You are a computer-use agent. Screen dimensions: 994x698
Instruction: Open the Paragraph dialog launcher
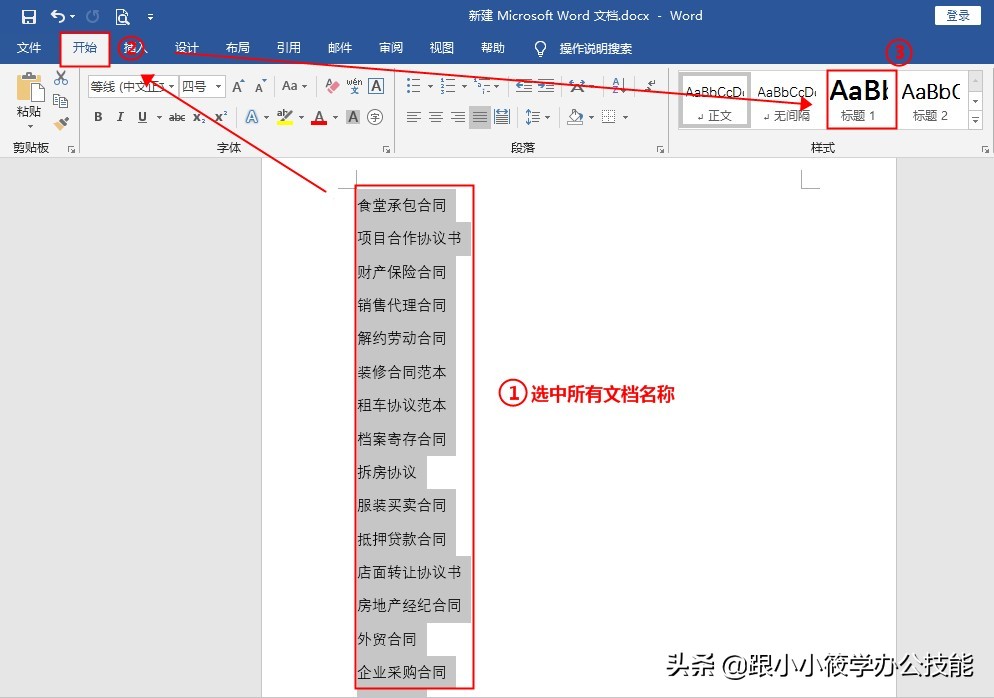click(661, 150)
